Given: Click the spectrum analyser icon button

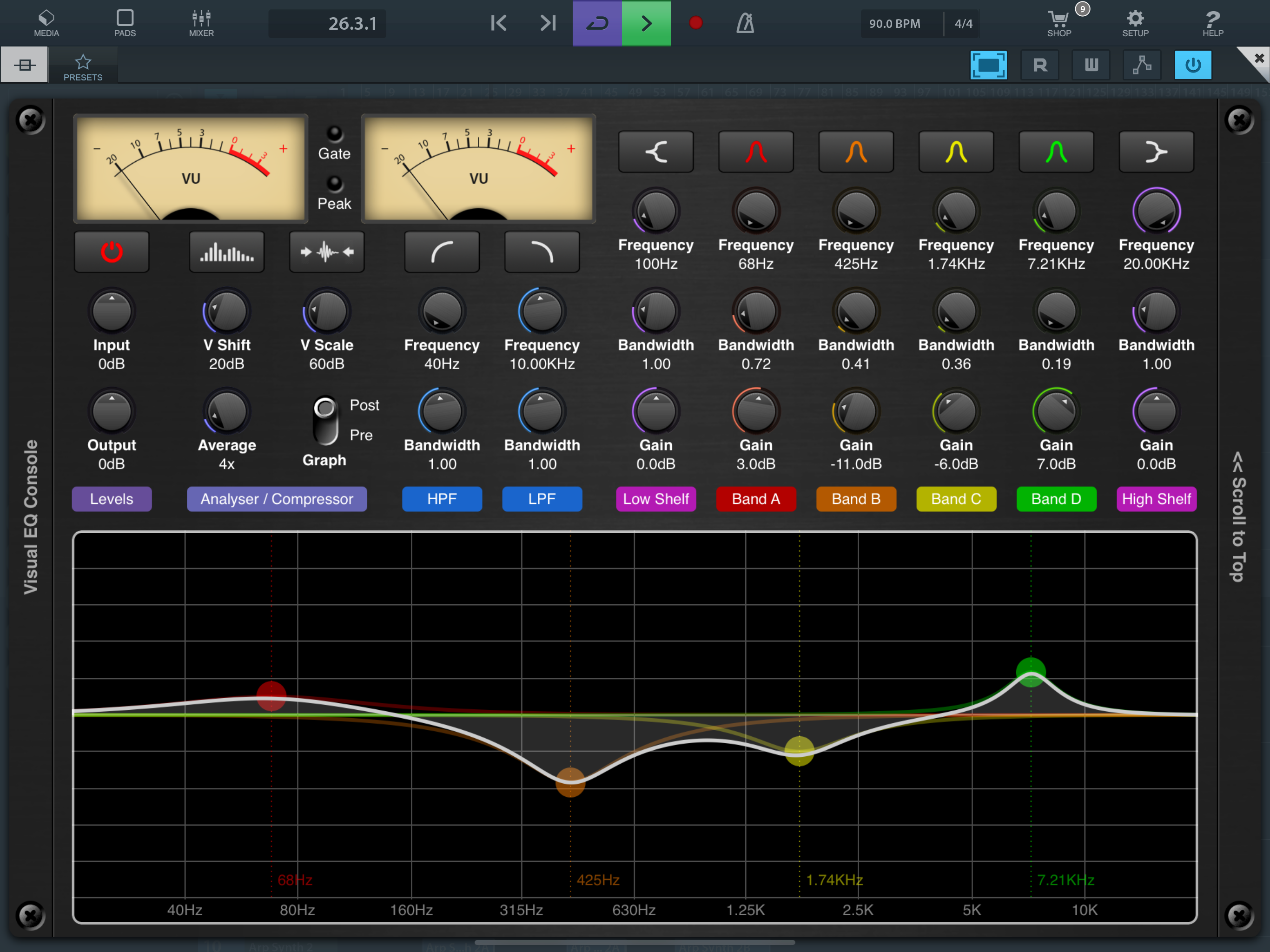Looking at the screenshot, I should click(227, 252).
